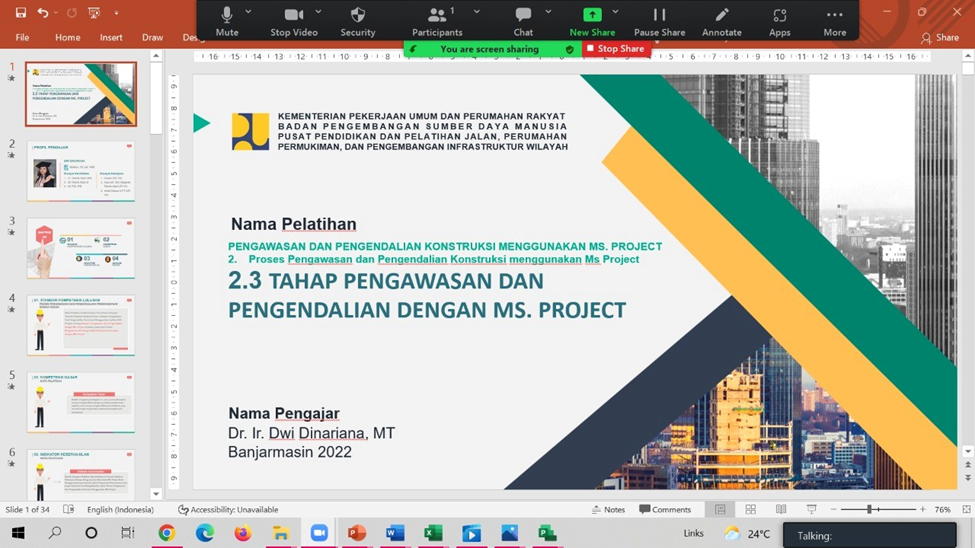Select slide 3 thumbnail
Viewport: 975px width, 548px height.
81,248
